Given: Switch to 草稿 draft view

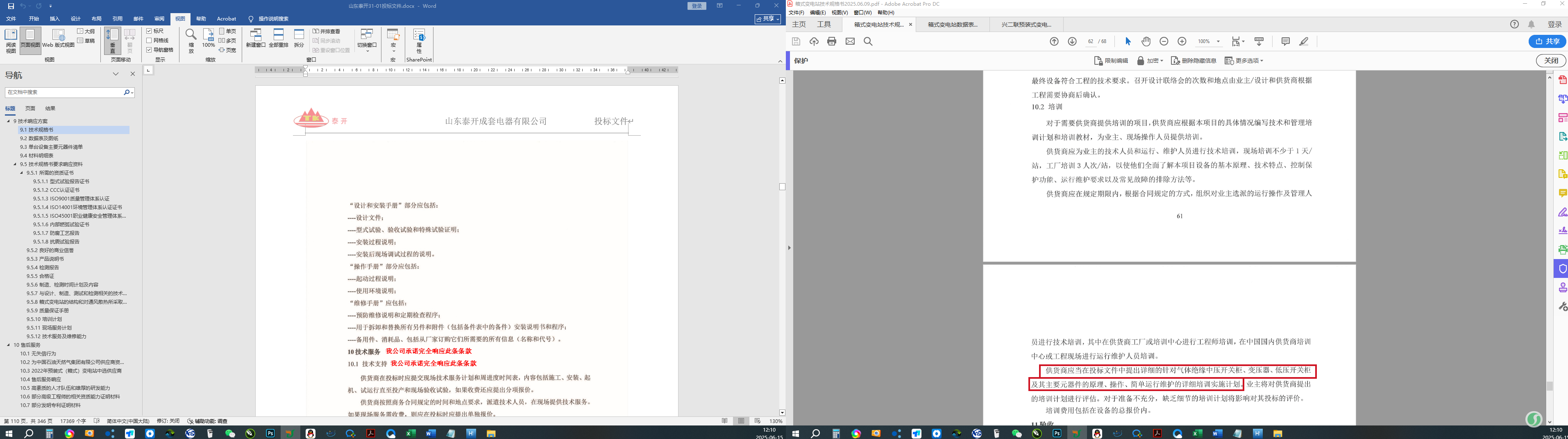Looking at the screenshot, I should coord(86,40).
